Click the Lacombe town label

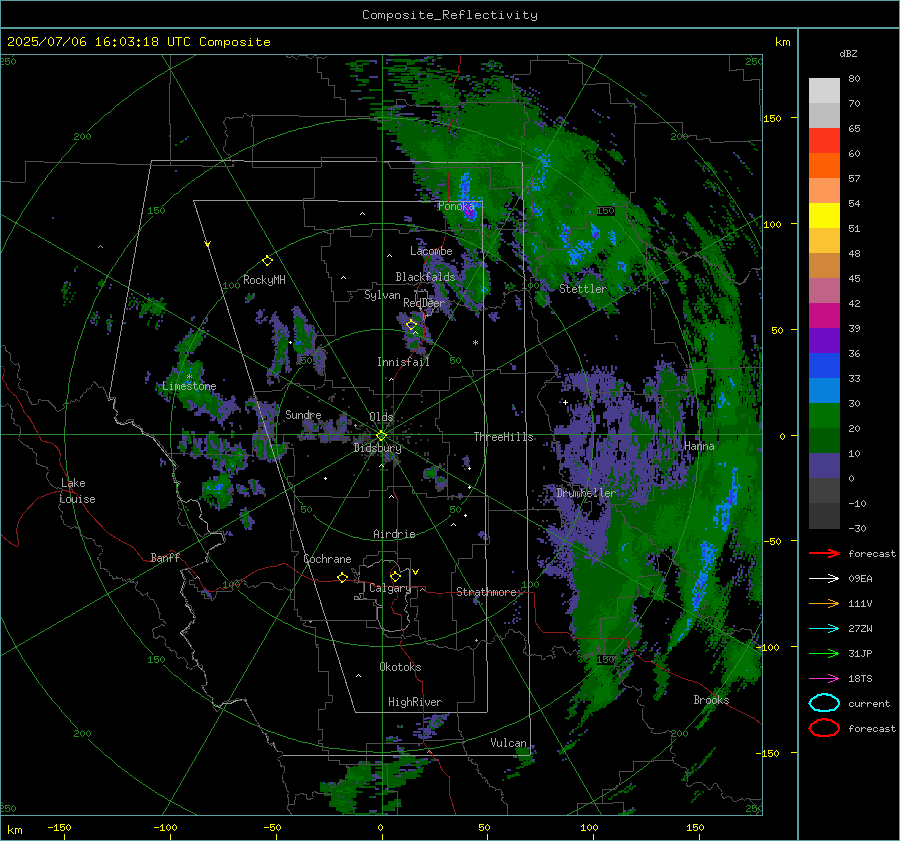[x=431, y=251]
